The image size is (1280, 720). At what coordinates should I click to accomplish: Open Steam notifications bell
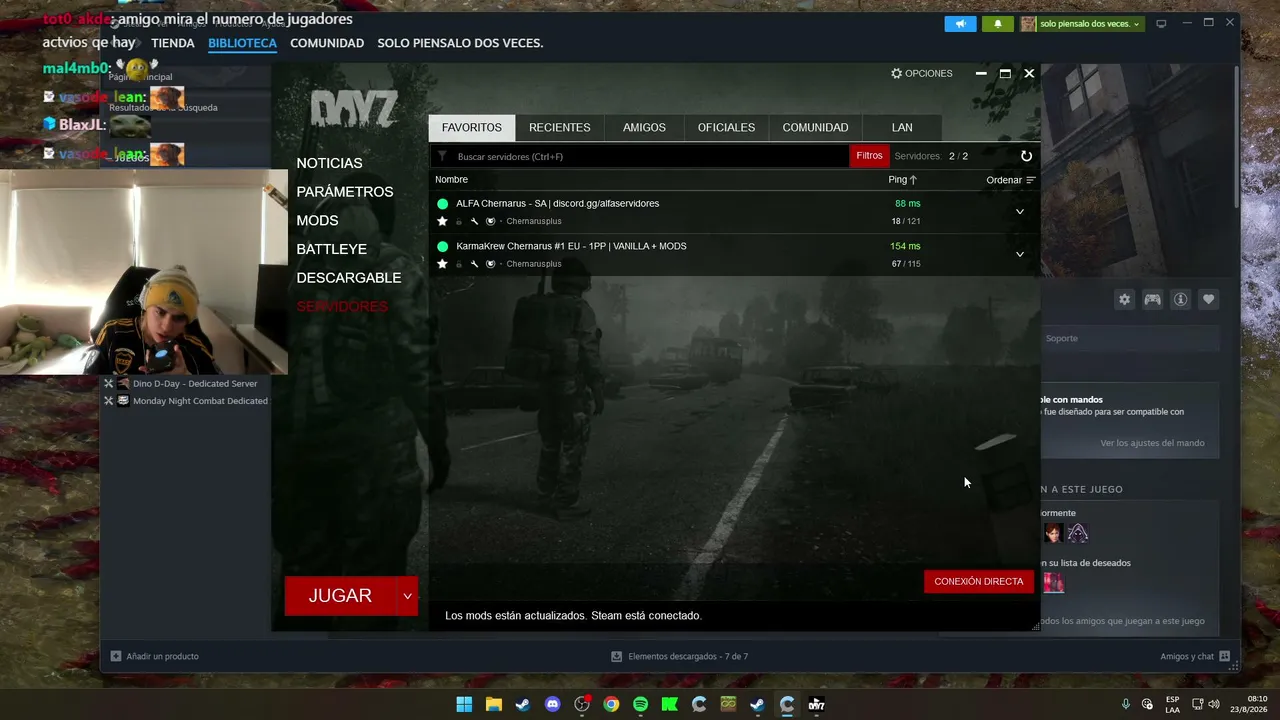[997, 24]
